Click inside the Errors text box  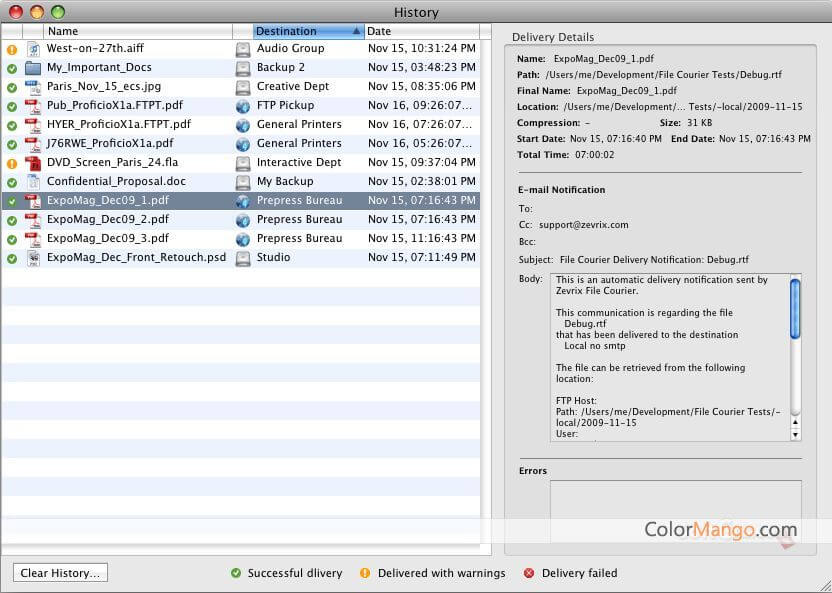pyautogui.click(x=675, y=510)
